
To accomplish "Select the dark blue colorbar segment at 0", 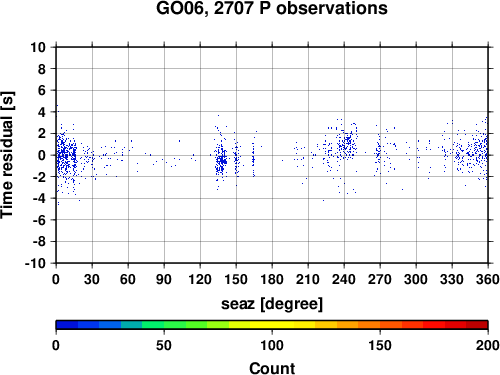I will [67, 325].
